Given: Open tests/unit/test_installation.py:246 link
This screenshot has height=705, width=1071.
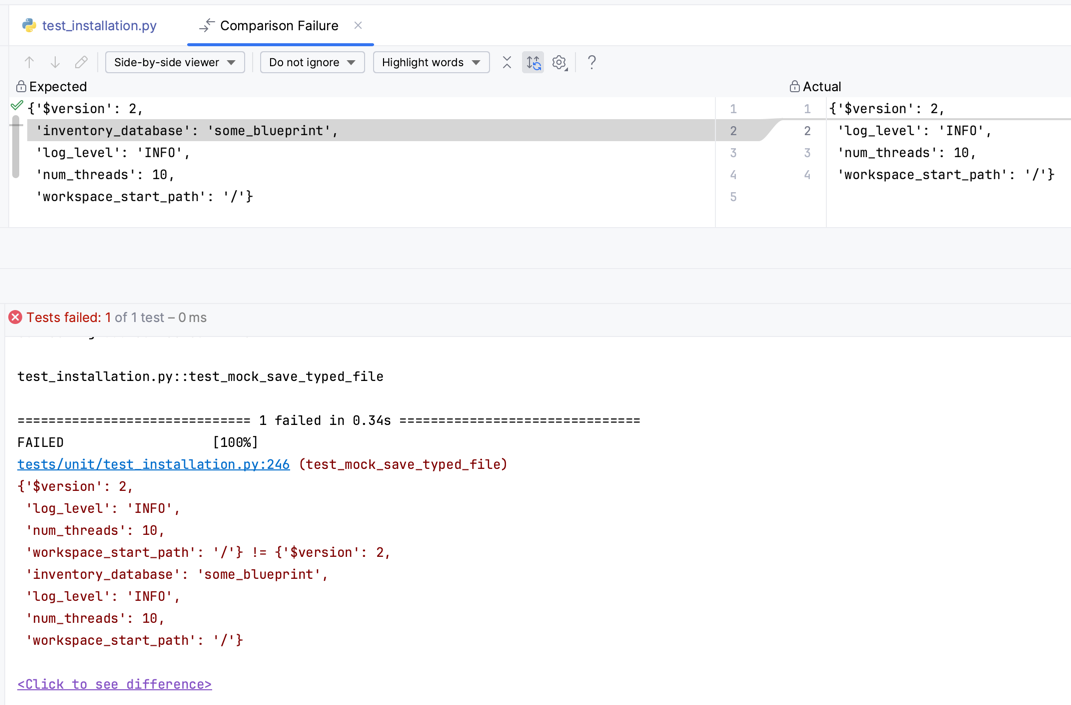Looking at the screenshot, I should tap(154, 465).
